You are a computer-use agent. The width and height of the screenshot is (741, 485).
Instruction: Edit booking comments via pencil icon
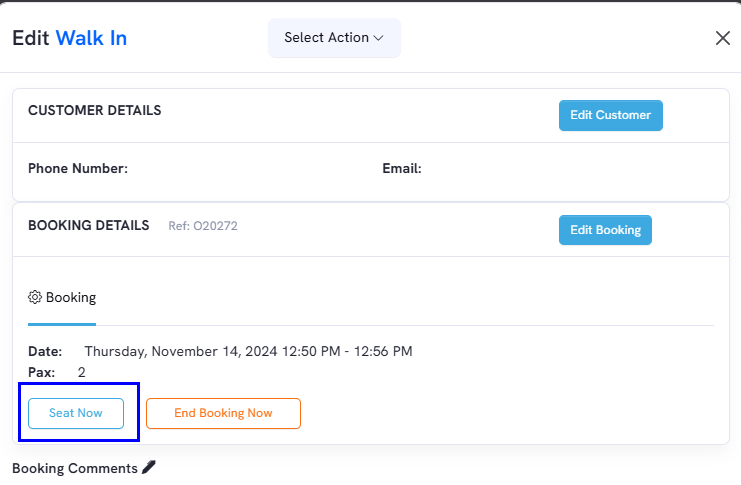149,467
